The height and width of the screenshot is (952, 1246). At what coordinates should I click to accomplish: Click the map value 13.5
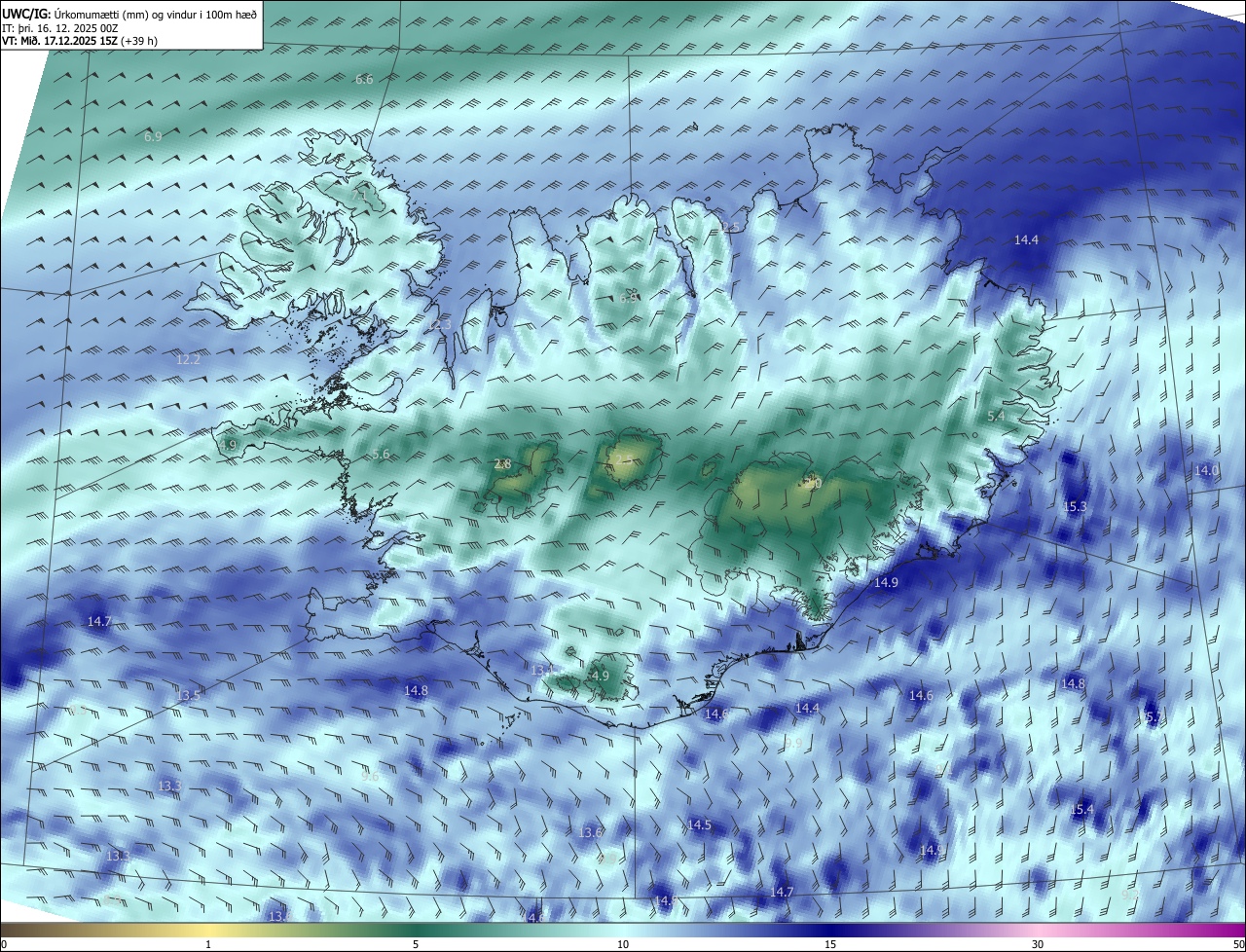click(x=189, y=695)
